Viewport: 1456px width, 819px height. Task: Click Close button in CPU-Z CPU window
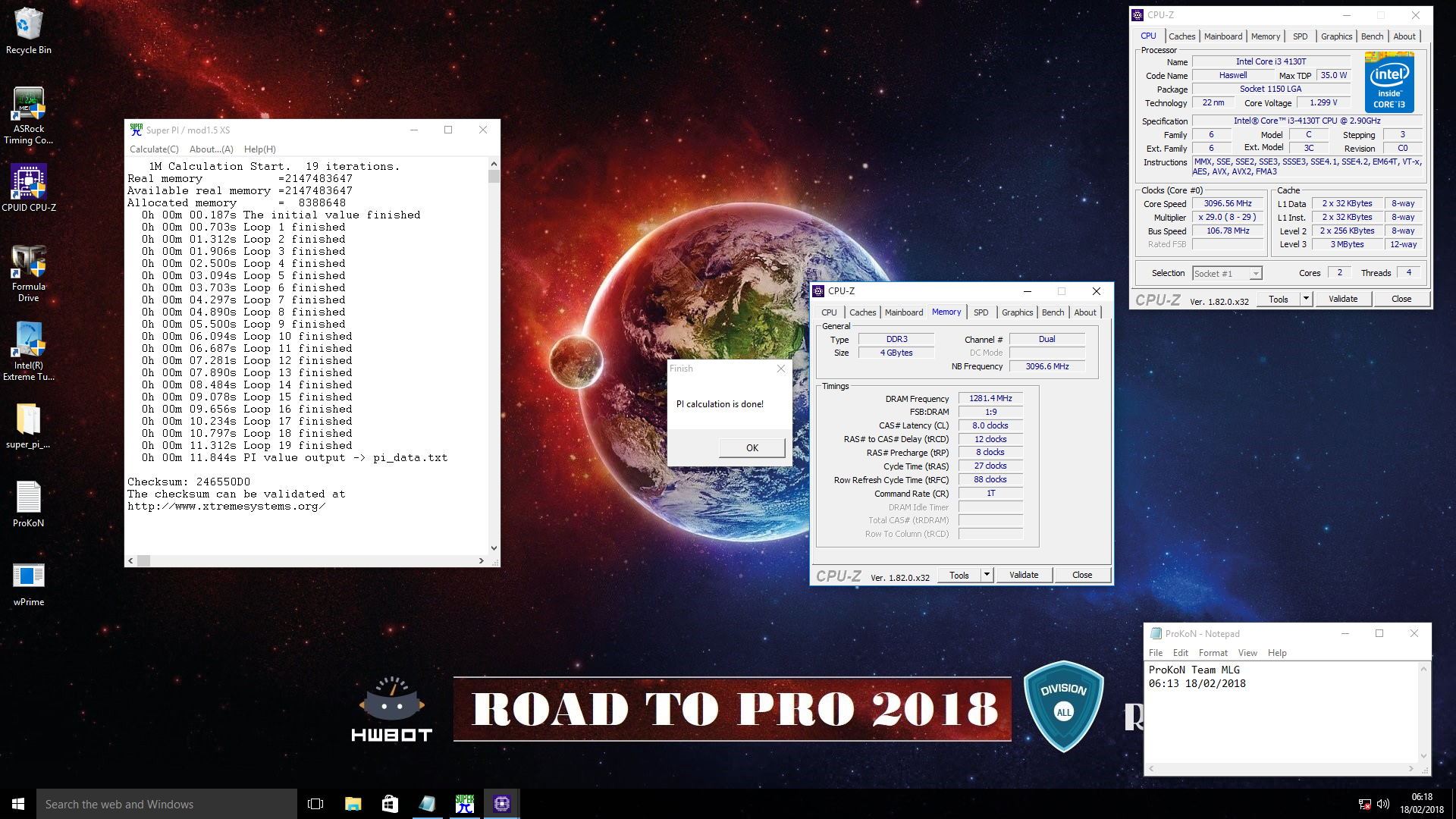click(x=1401, y=299)
